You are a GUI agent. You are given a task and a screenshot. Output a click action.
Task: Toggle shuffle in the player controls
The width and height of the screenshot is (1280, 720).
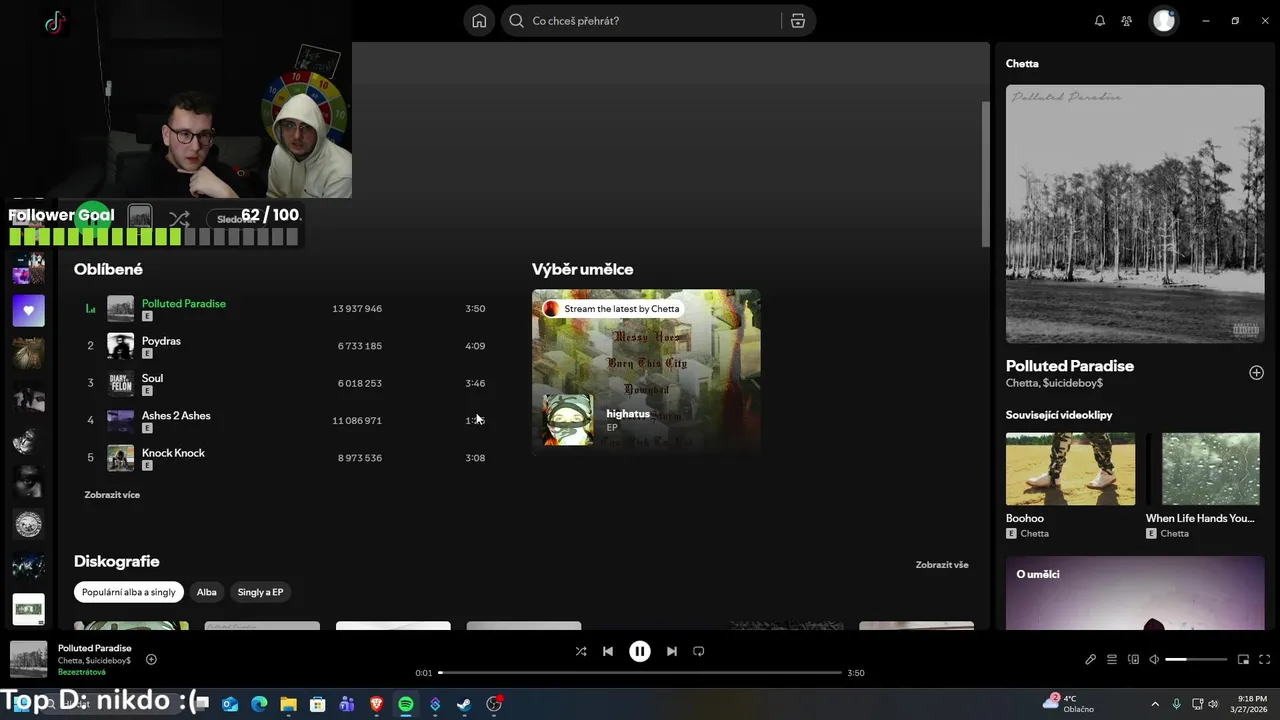pos(581,651)
